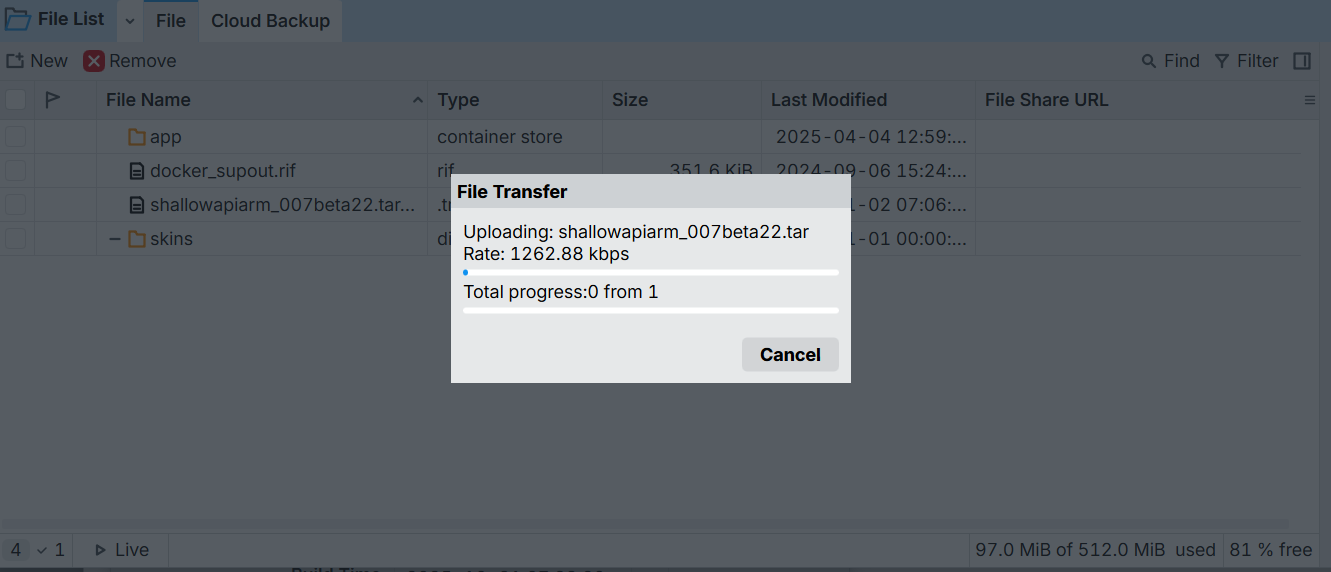Click the File List folder icon
The height and width of the screenshot is (572, 1331).
pyautogui.click(x=17, y=19)
